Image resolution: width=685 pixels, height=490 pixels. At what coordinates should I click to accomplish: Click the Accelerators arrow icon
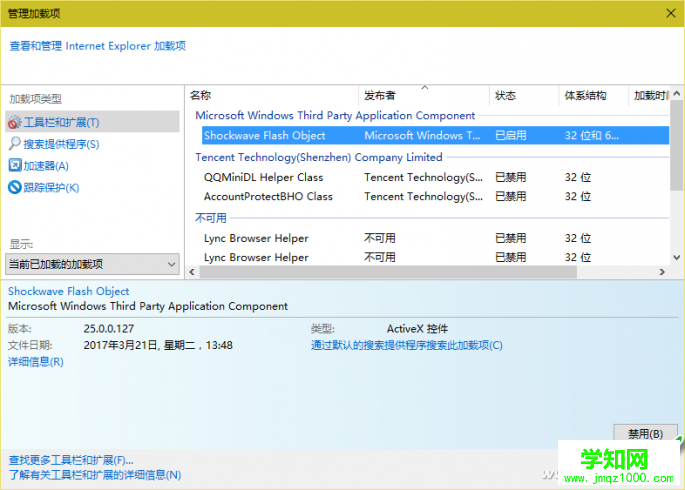pyautogui.click(x=15, y=165)
